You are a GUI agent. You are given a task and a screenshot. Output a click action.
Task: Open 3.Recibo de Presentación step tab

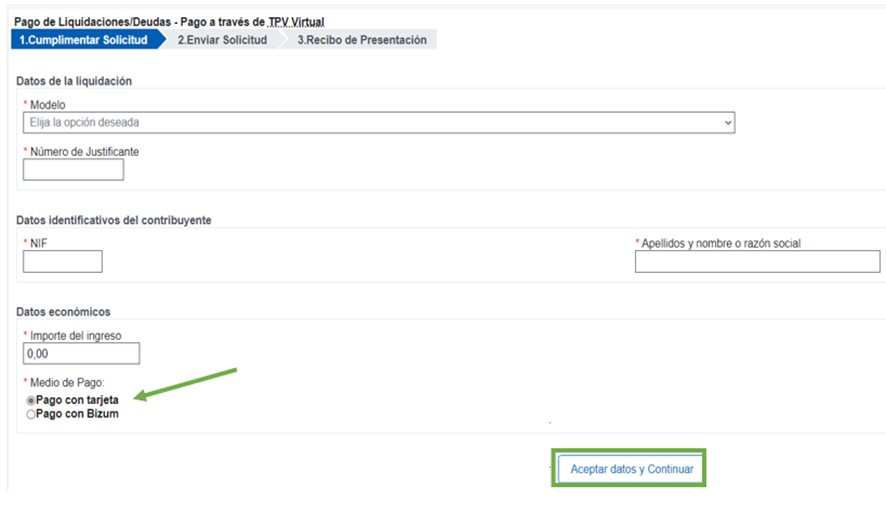pyautogui.click(x=362, y=40)
